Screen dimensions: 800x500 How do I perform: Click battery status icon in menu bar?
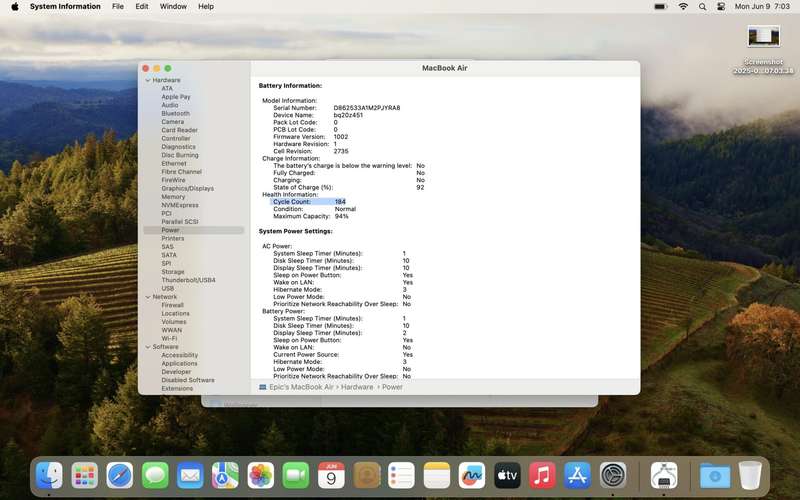(661, 7)
